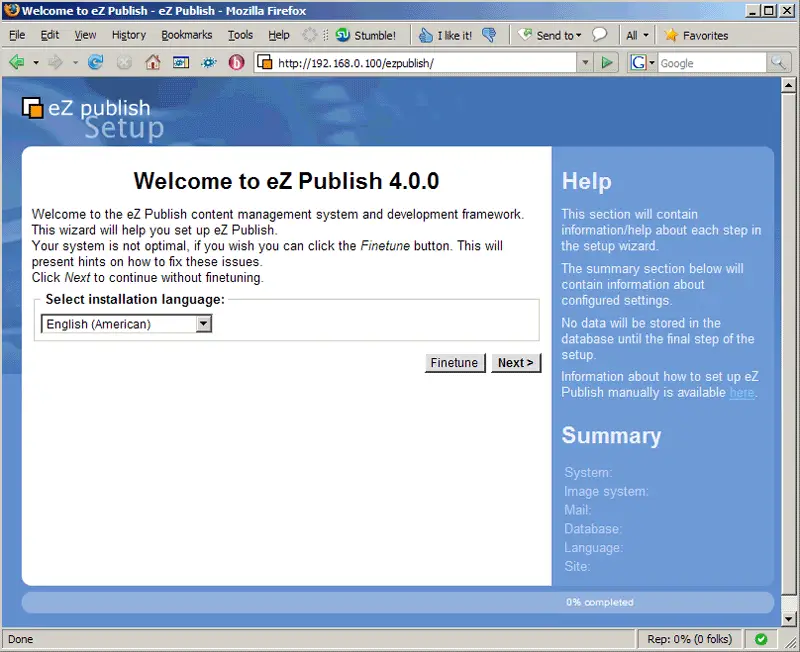
Task: Open the Edit menu
Action: pos(50,35)
